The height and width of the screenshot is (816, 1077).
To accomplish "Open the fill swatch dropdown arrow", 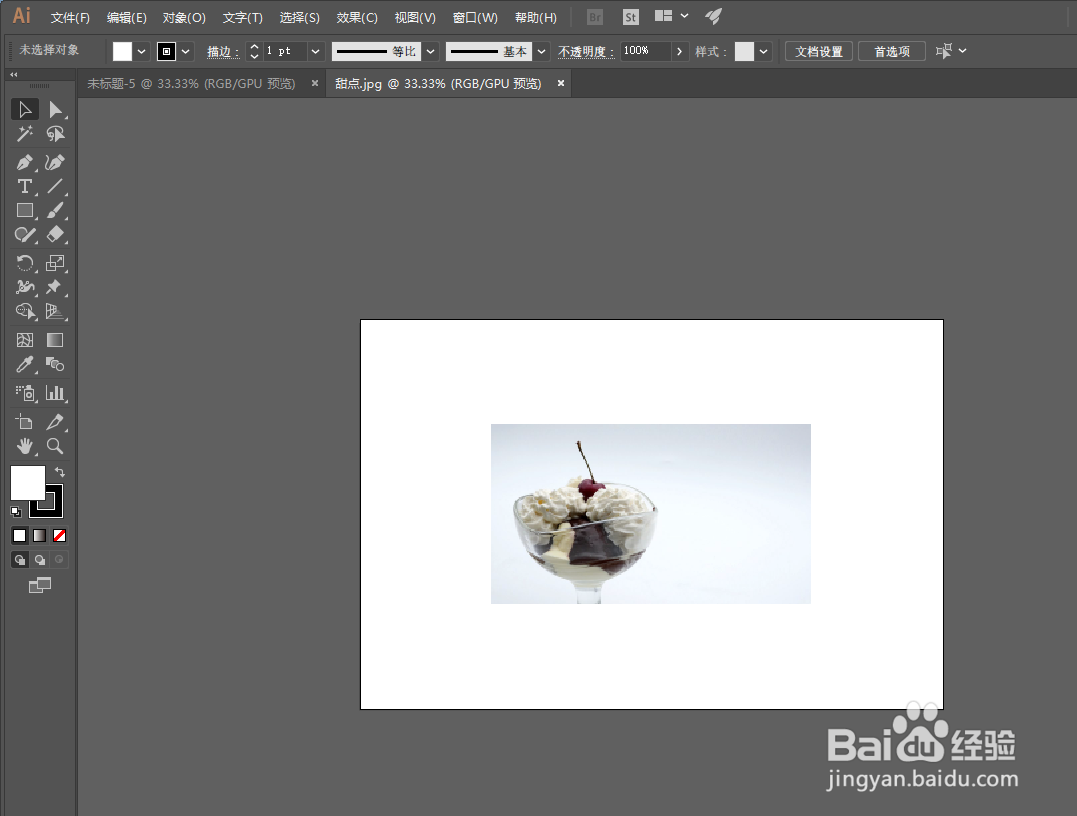I will tap(141, 52).
